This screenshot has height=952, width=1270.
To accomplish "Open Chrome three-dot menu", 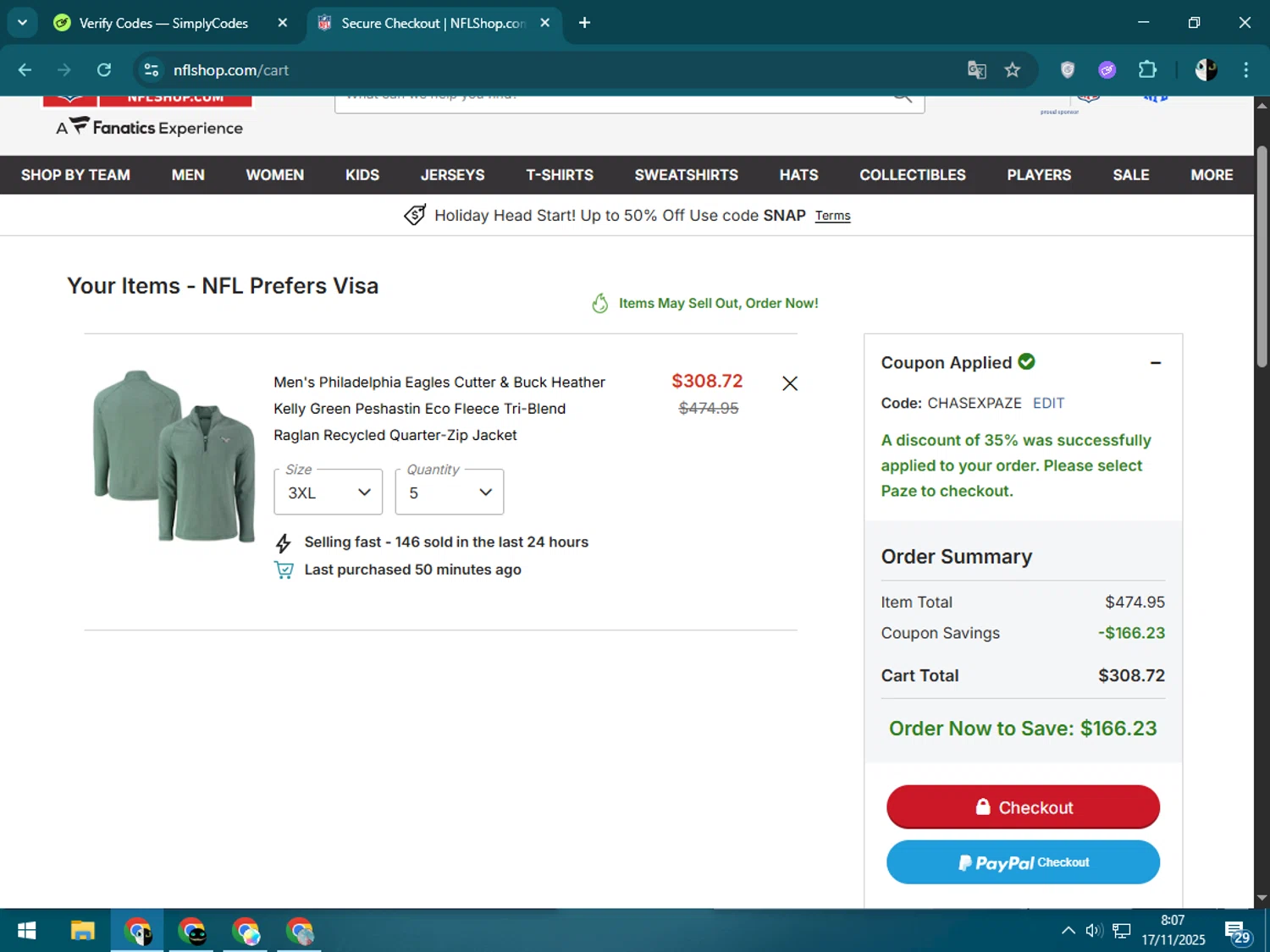I will click(x=1245, y=70).
